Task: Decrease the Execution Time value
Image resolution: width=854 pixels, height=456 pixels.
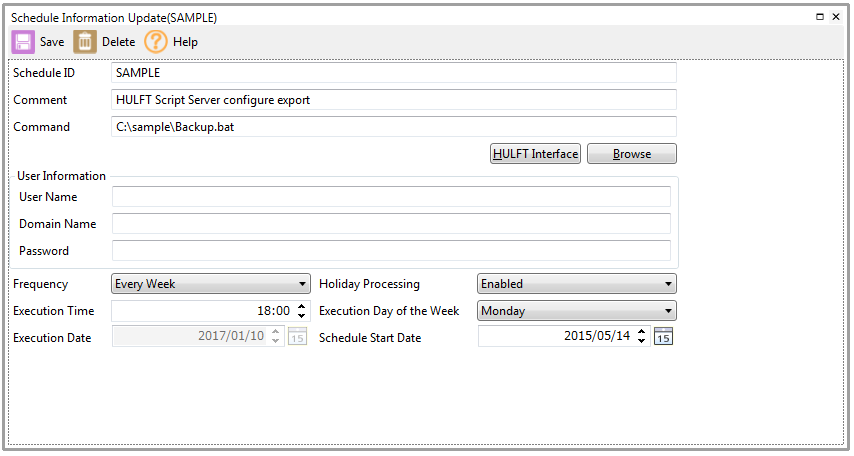Action: point(302,316)
